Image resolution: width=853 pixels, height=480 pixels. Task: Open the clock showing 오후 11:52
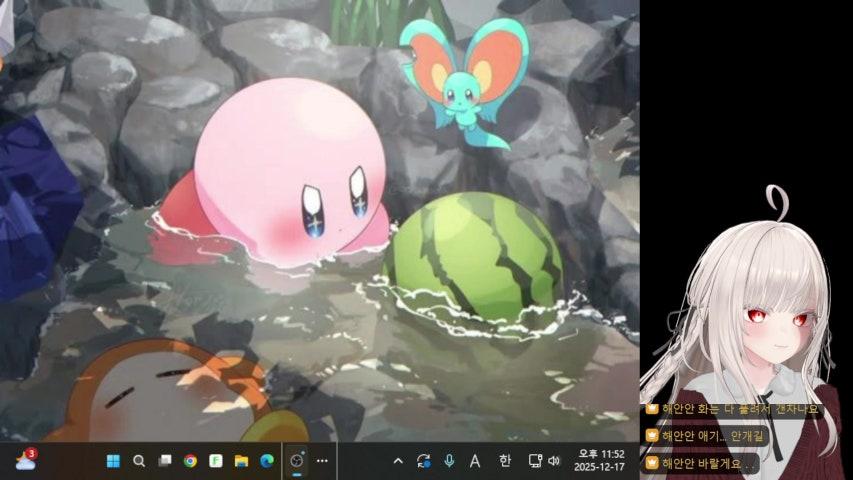pos(599,461)
